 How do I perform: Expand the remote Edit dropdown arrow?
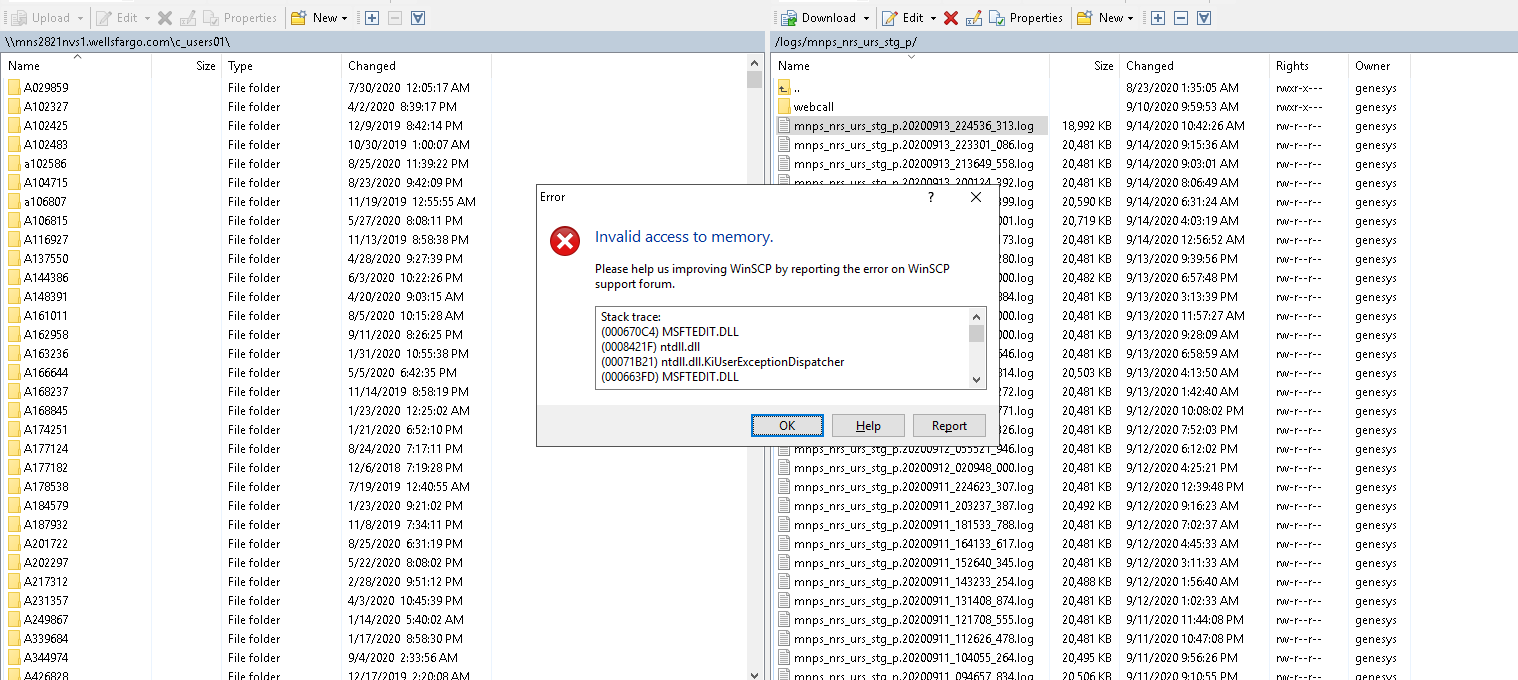(933, 18)
